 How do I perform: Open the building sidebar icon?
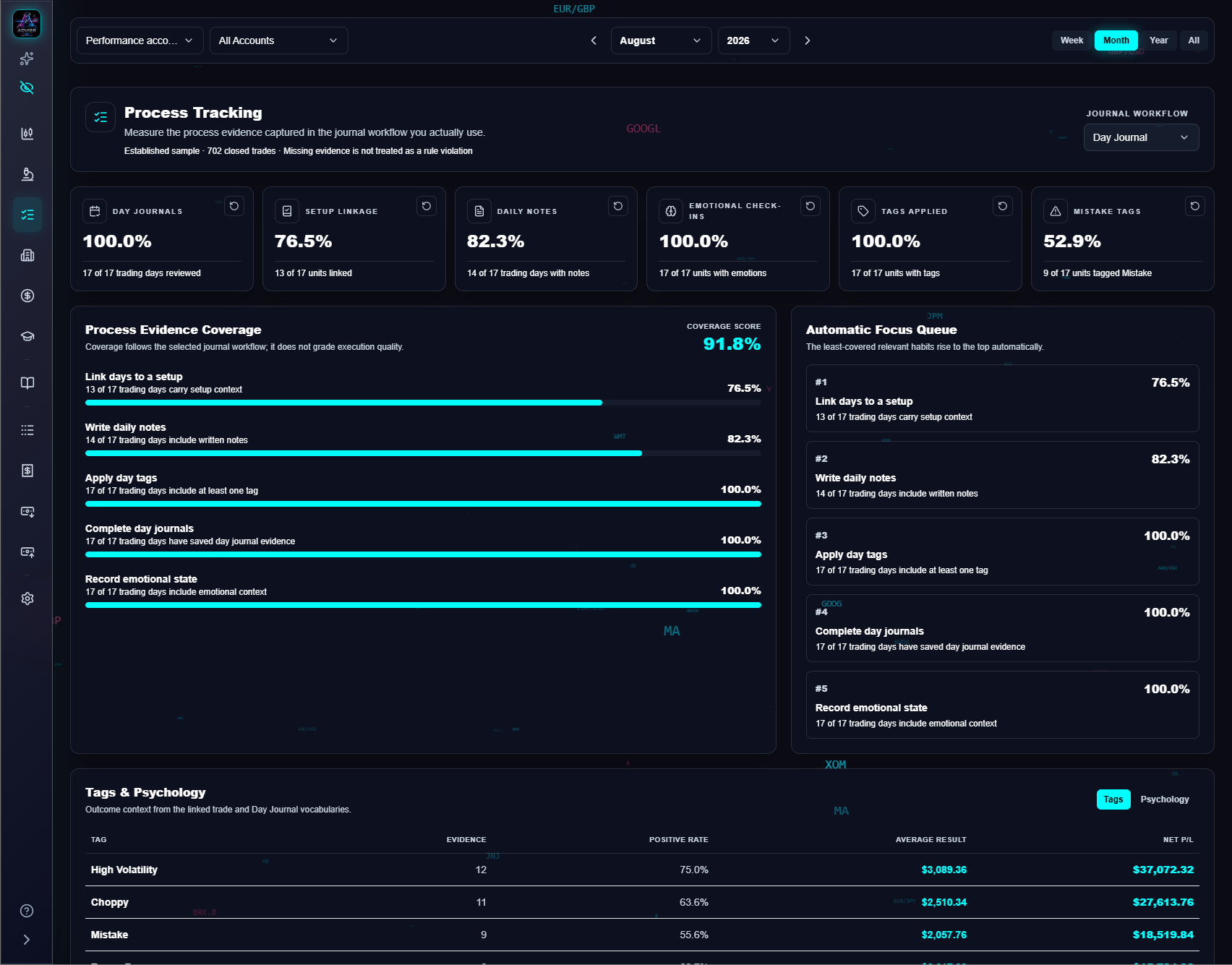pos(27,255)
